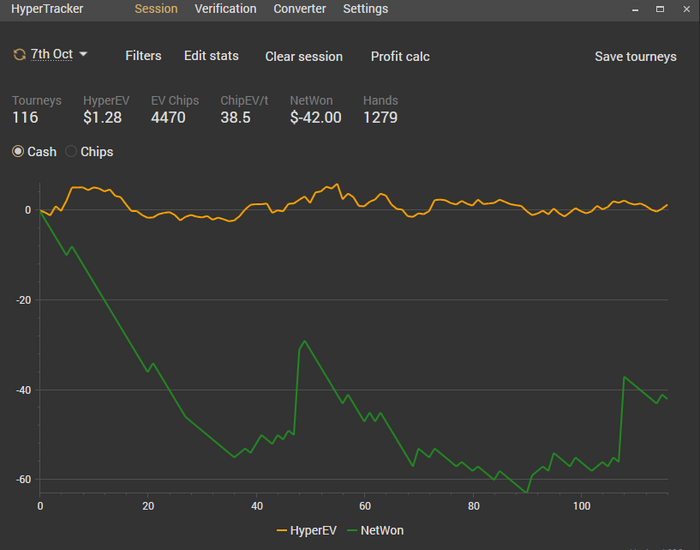This screenshot has width=700, height=550.
Task: Open Profit calc
Action: (400, 57)
